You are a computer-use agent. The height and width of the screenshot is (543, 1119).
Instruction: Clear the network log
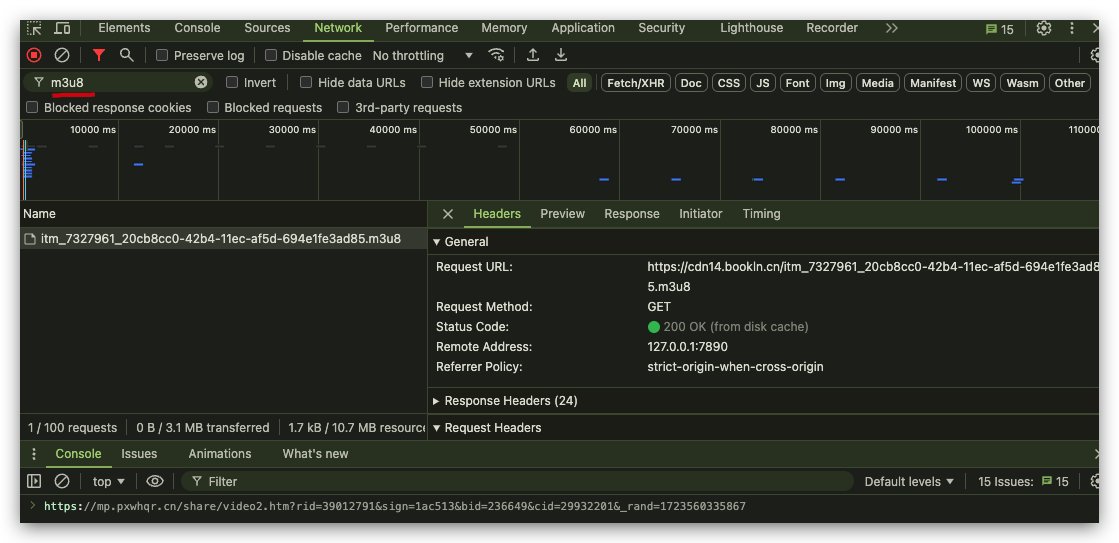coord(62,55)
